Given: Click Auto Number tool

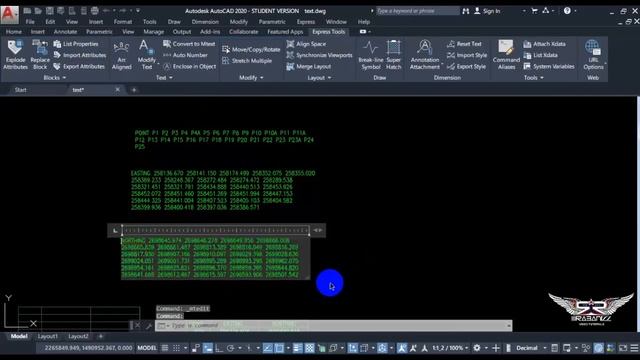Looking at the screenshot, I should [x=185, y=55].
